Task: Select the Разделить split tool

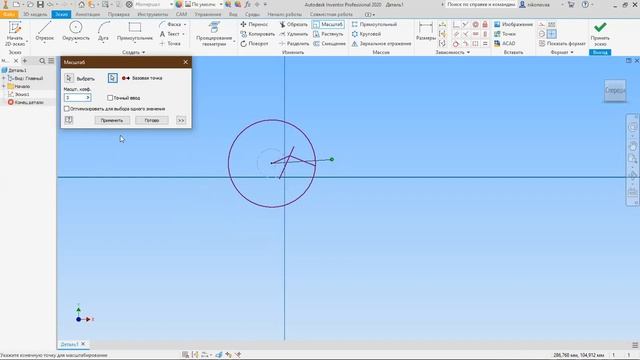Action: (294, 43)
